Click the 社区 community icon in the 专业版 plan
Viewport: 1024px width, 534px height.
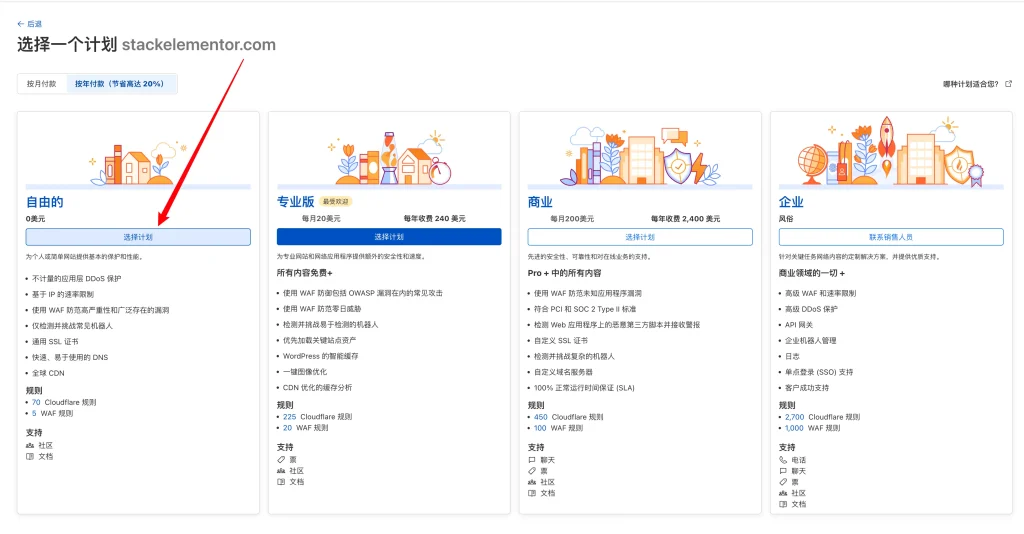[x=281, y=471]
